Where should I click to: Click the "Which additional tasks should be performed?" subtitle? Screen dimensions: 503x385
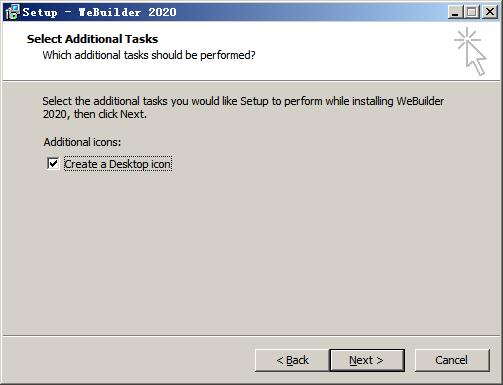pos(149,55)
